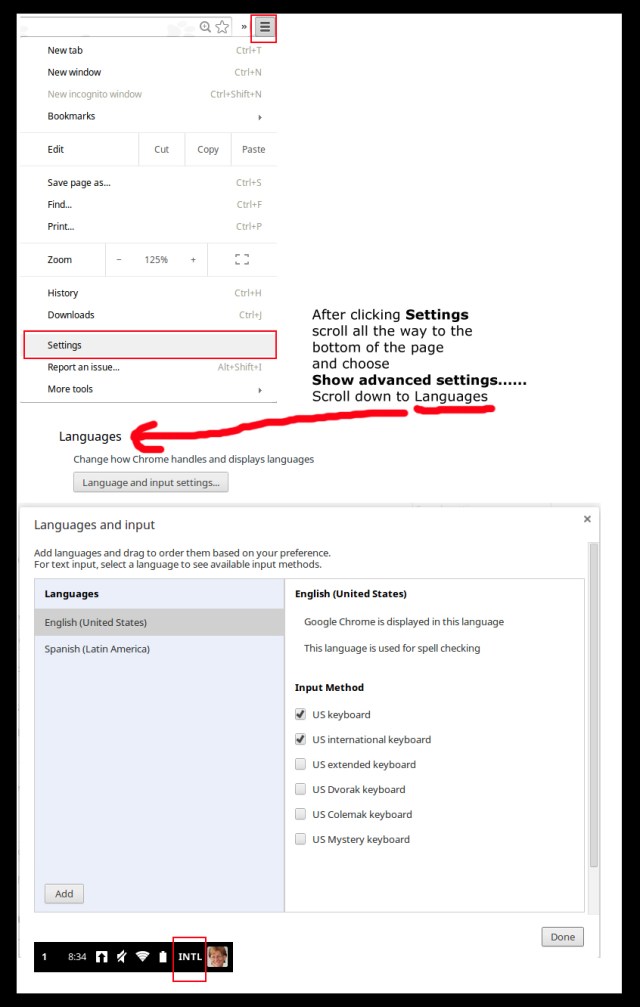Open the Chrome hamburger menu
640x1007 pixels.
pos(264,28)
